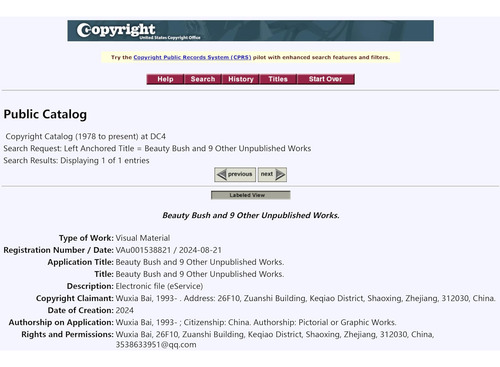
Task: Click the Copyright Claimant address text
Action: coord(305,298)
